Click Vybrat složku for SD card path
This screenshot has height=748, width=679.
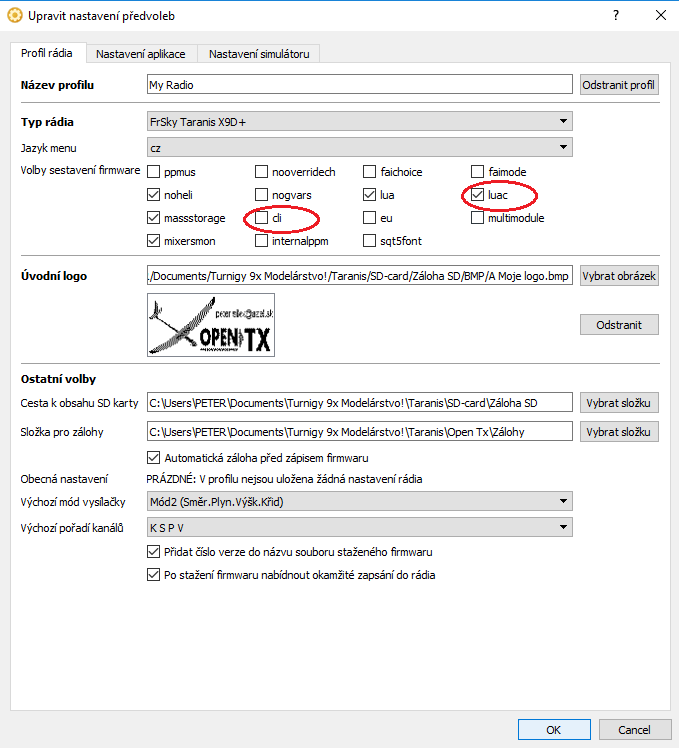point(619,403)
